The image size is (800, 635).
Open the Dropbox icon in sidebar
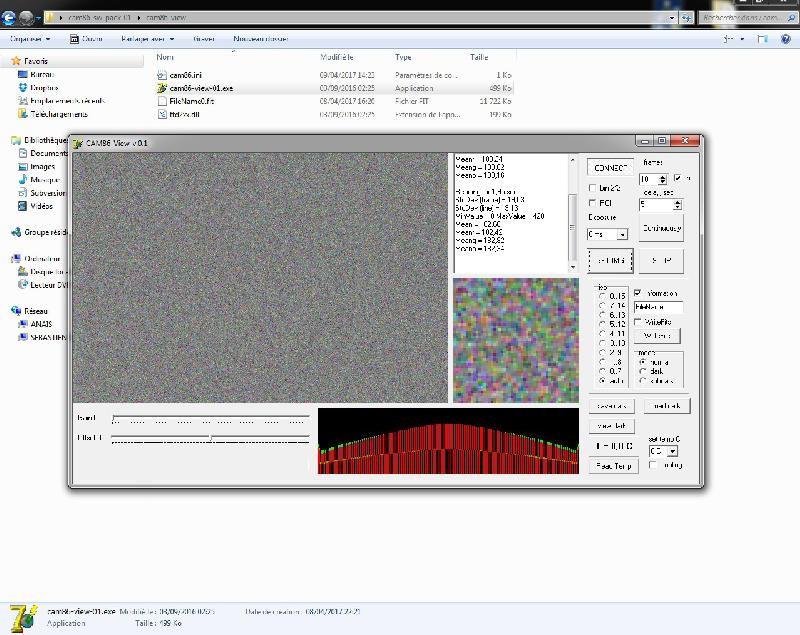point(22,88)
